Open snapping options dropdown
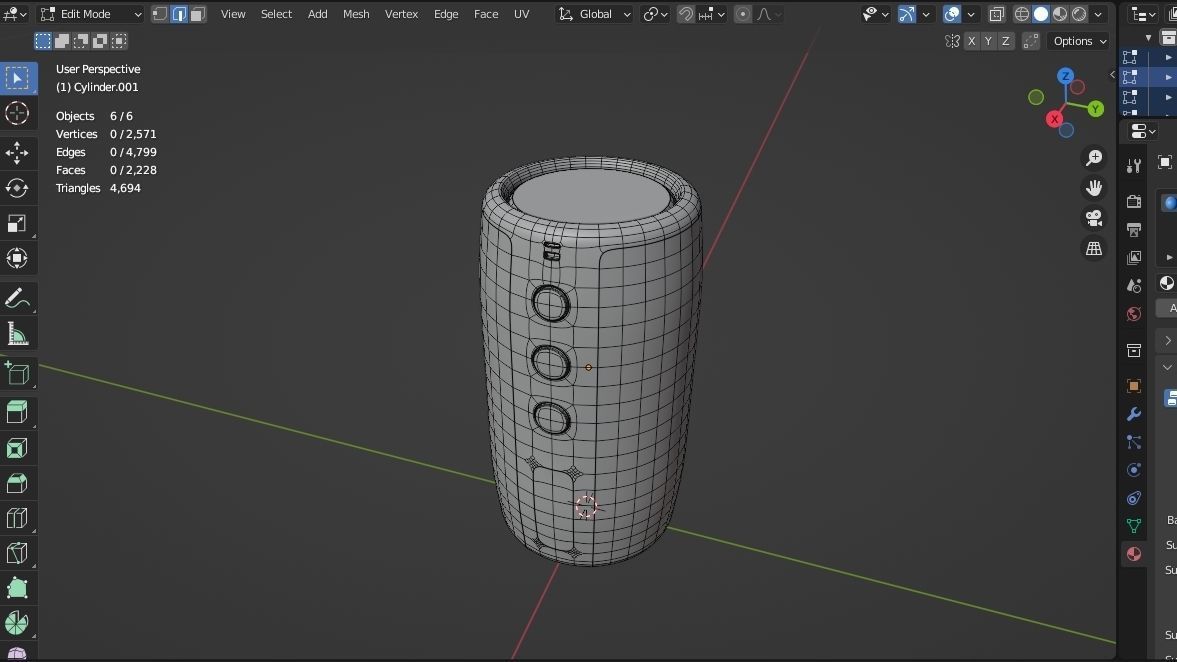The width and height of the screenshot is (1177, 662). [712, 14]
